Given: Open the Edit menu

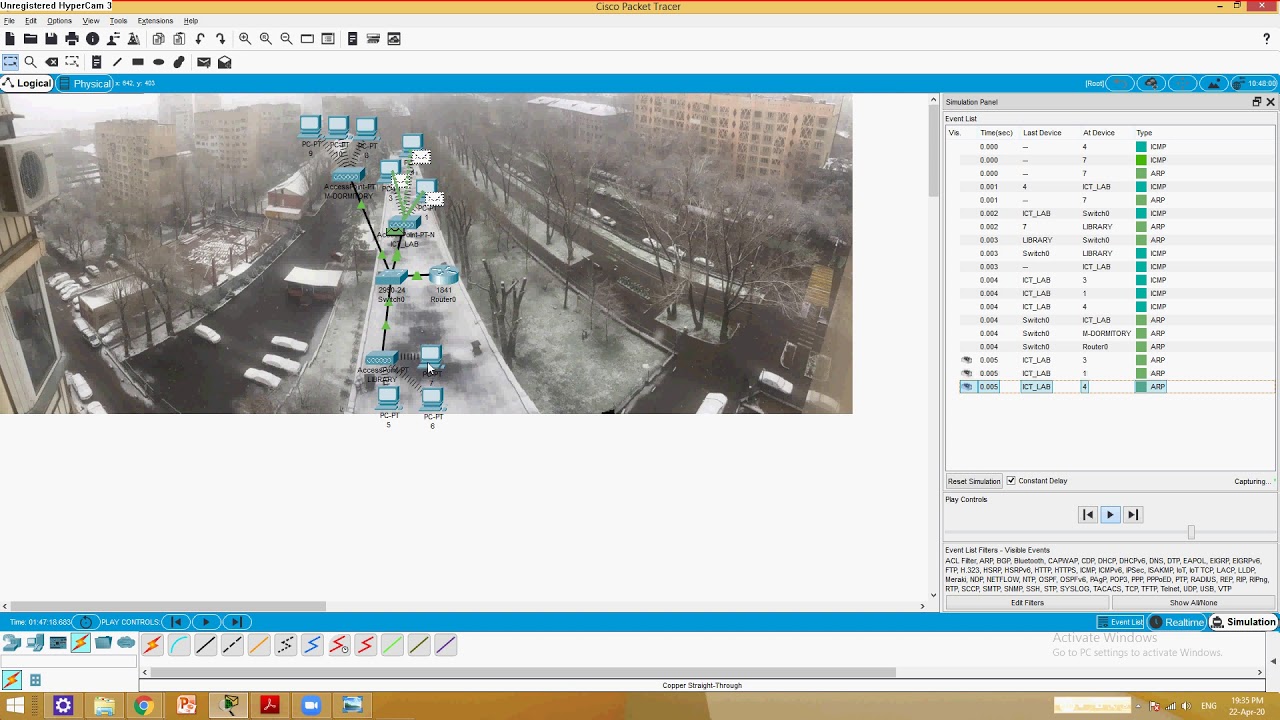Looking at the screenshot, I should [x=31, y=21].
